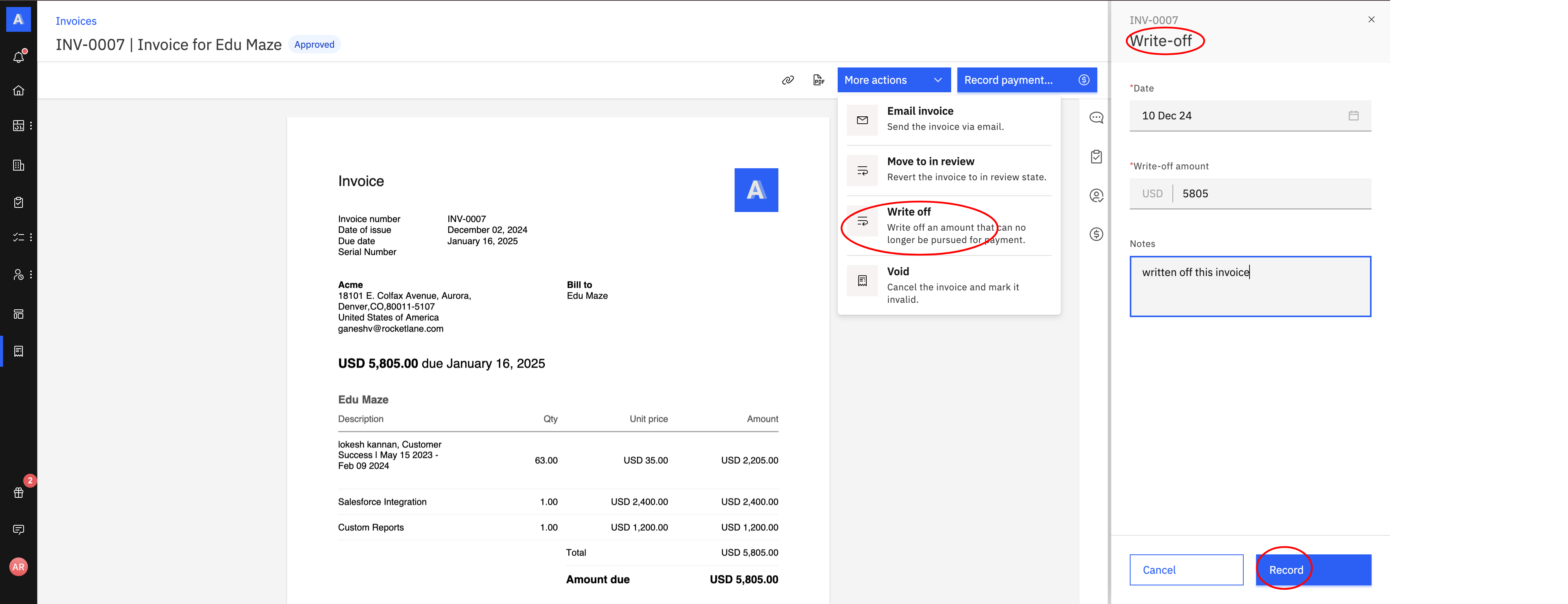Click the copy invoice link icon
1568x604 pixels.
[x=788, y=80]
